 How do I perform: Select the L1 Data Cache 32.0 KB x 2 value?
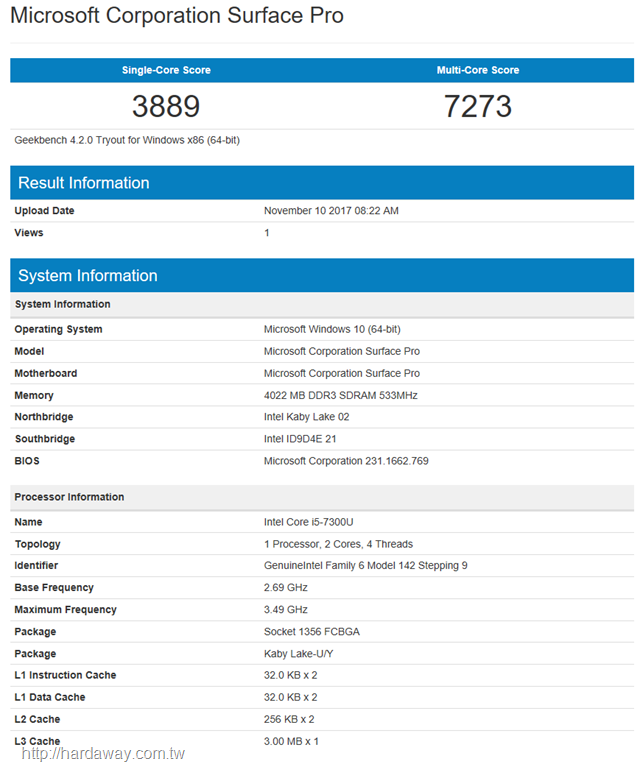[x=291, y=697]
